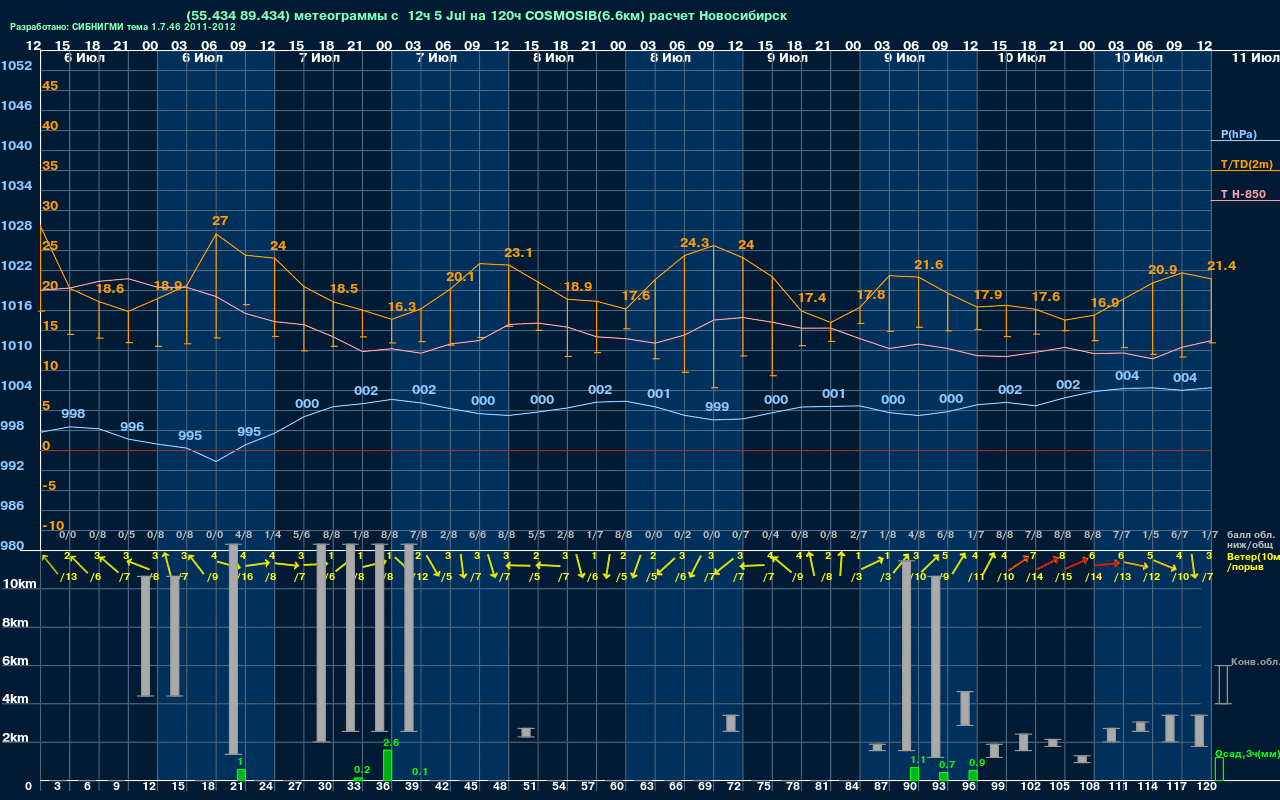Select the T/TD(2m) legend label
Screen dimensions: 1280x800
coord(1247,164)
